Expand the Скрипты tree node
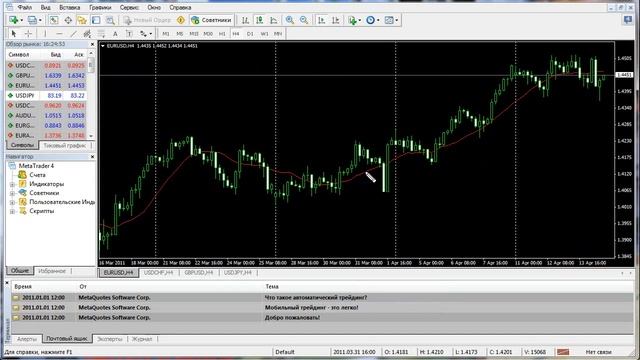Viewport: 640px width, 360px height. [12, 211]
